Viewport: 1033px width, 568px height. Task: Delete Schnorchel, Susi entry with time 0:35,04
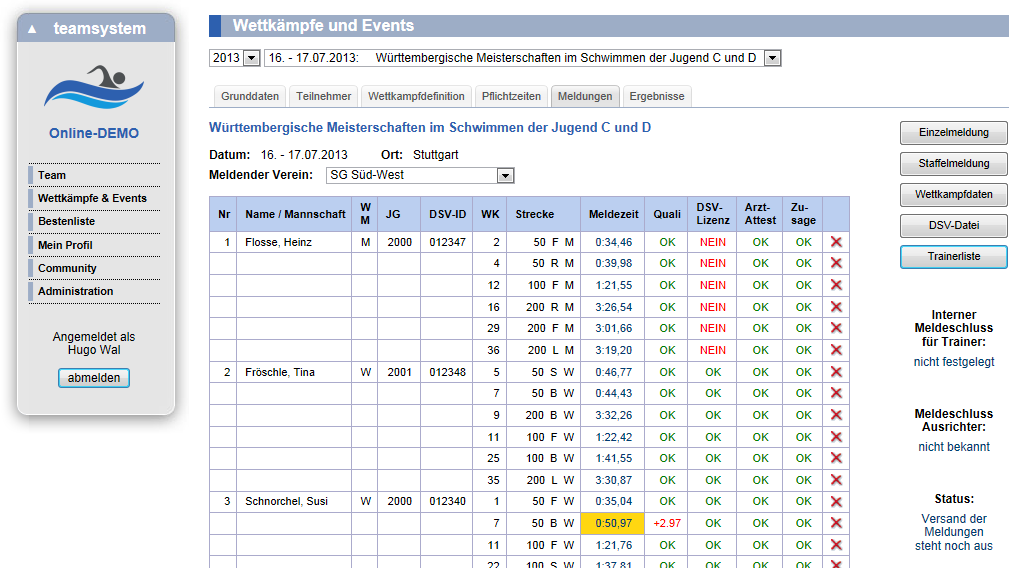pyautogui.click(x=836, y=501)
